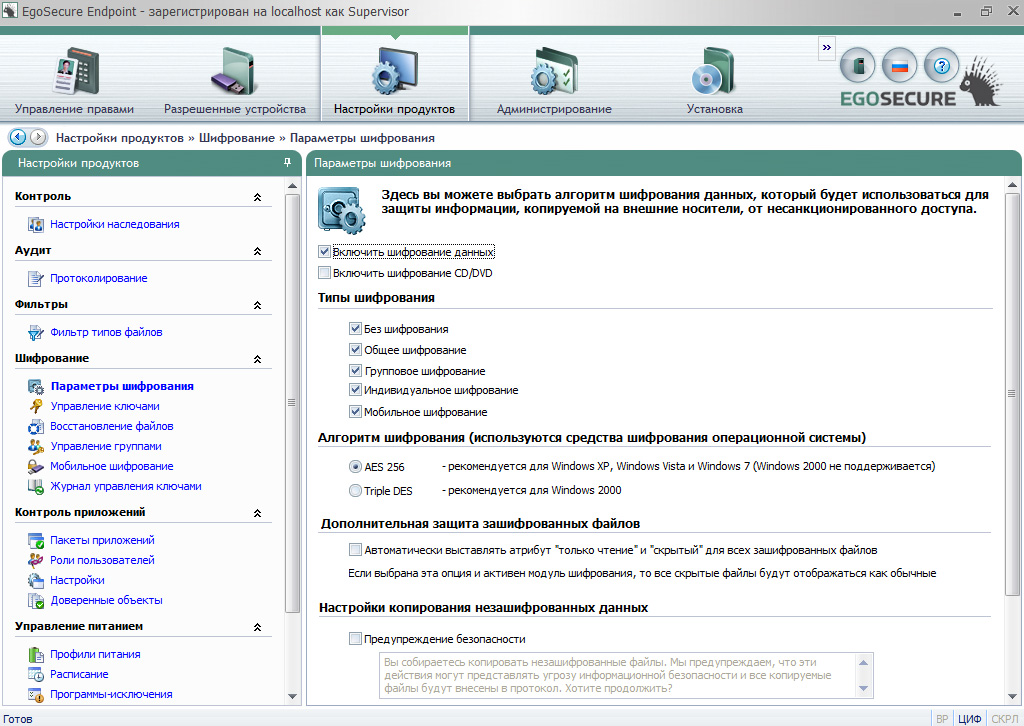The width and height of the screenshot is (1024, 726).
Task: Enable Включить шифрование CD/DVD checkbox
Action: point(324,272)
